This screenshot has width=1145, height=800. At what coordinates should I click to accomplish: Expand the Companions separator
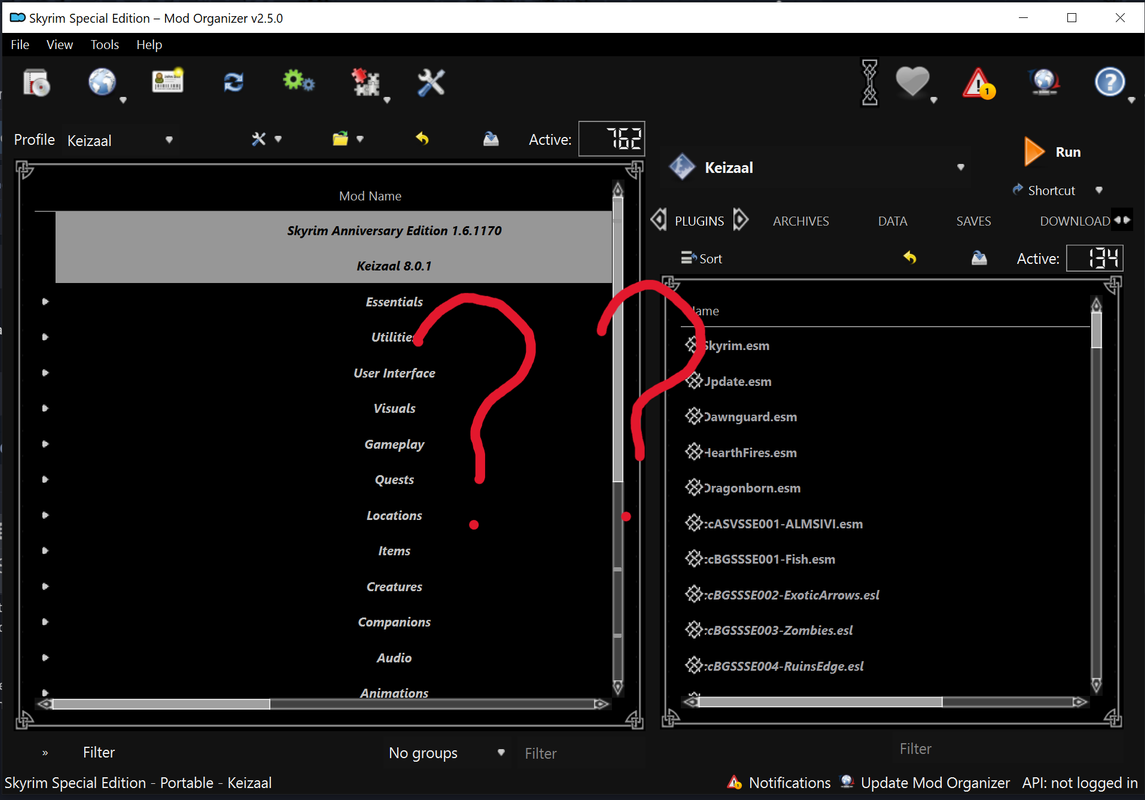point(45,622)
